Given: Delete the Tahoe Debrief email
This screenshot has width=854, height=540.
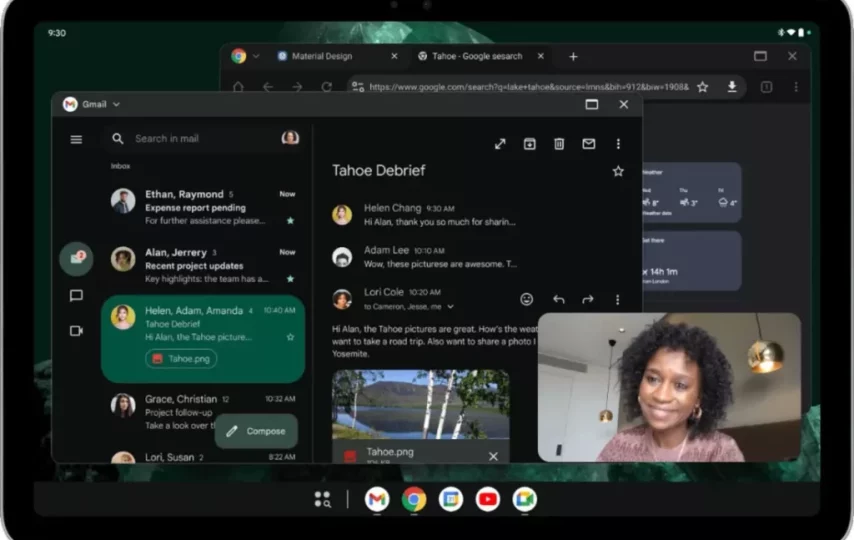Looking at the screenshot, I should [559, 144].
